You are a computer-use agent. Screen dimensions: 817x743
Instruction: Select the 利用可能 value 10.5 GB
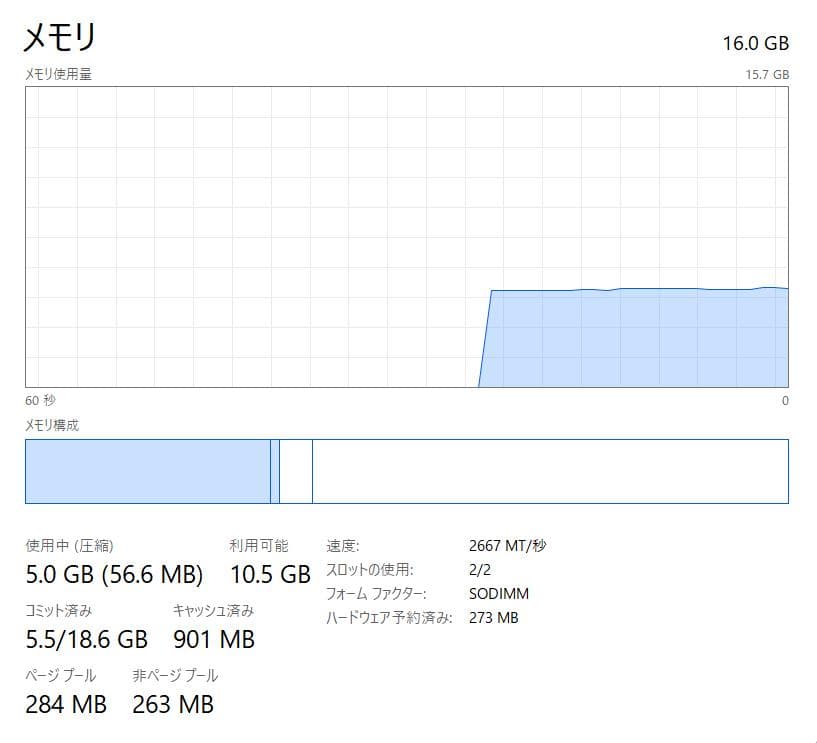(x=268, y=575)
